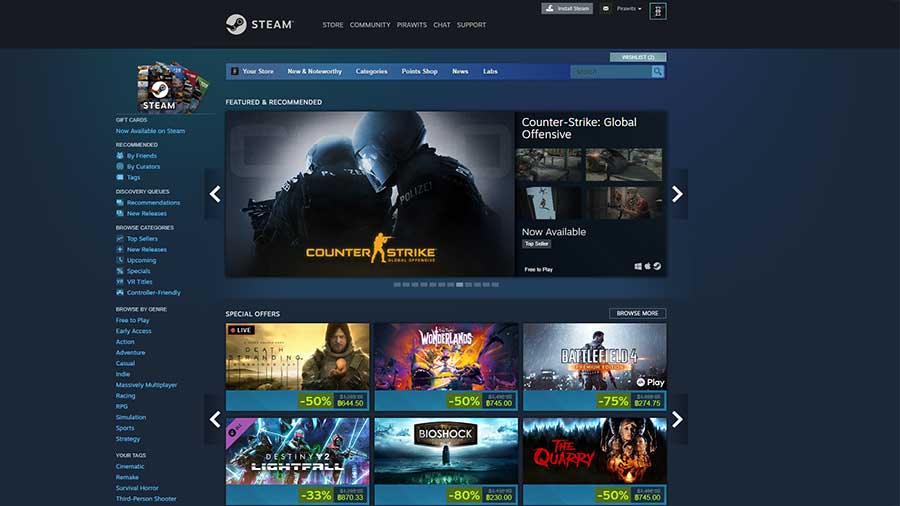Open the RPG genre link
The width and height of the screenshot is (900, 506).
click(122, 406)
